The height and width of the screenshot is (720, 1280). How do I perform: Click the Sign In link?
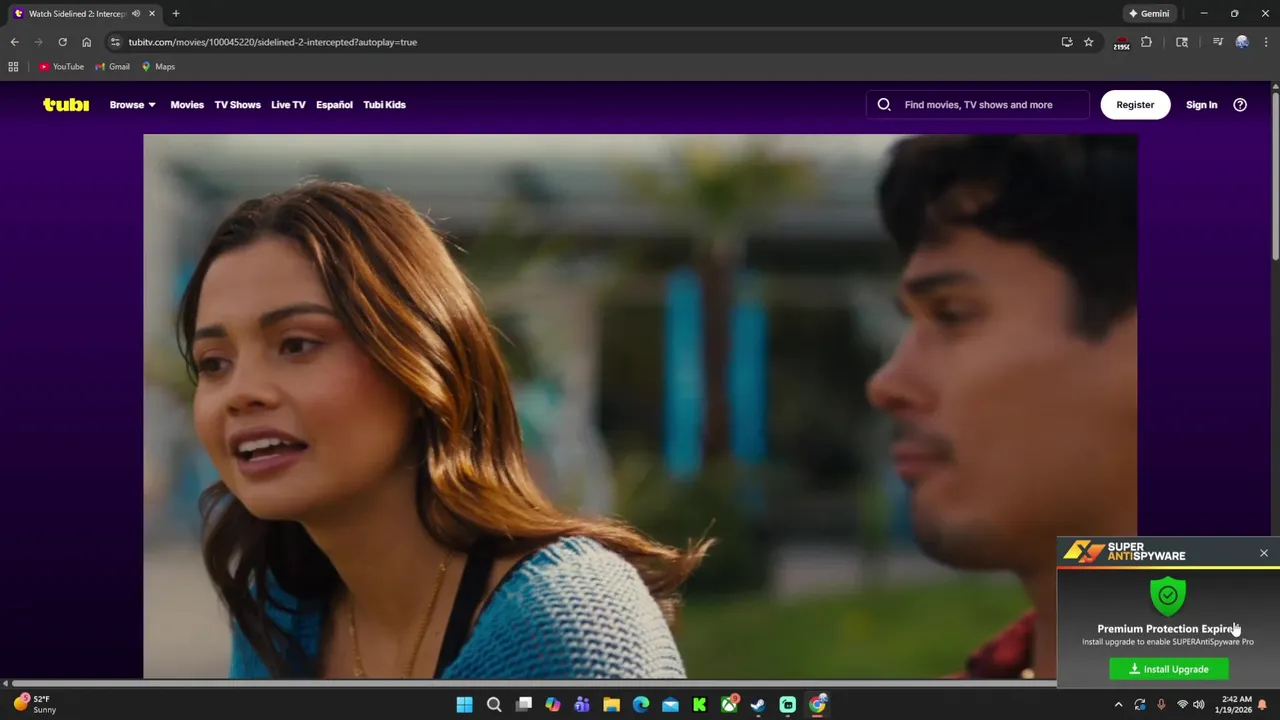(x=1201, y=104)
